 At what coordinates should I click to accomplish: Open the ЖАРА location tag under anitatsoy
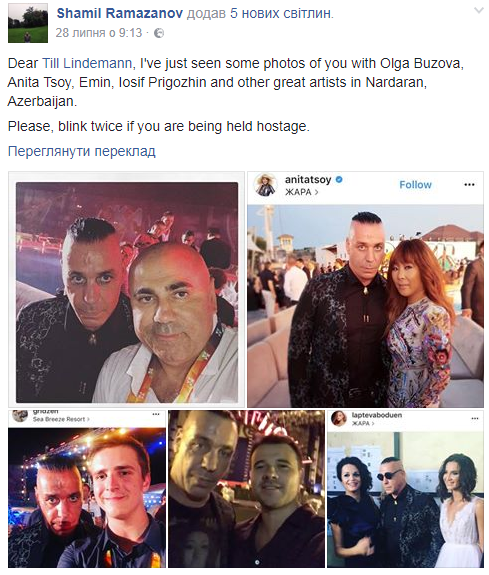click(x=302, y=192)
